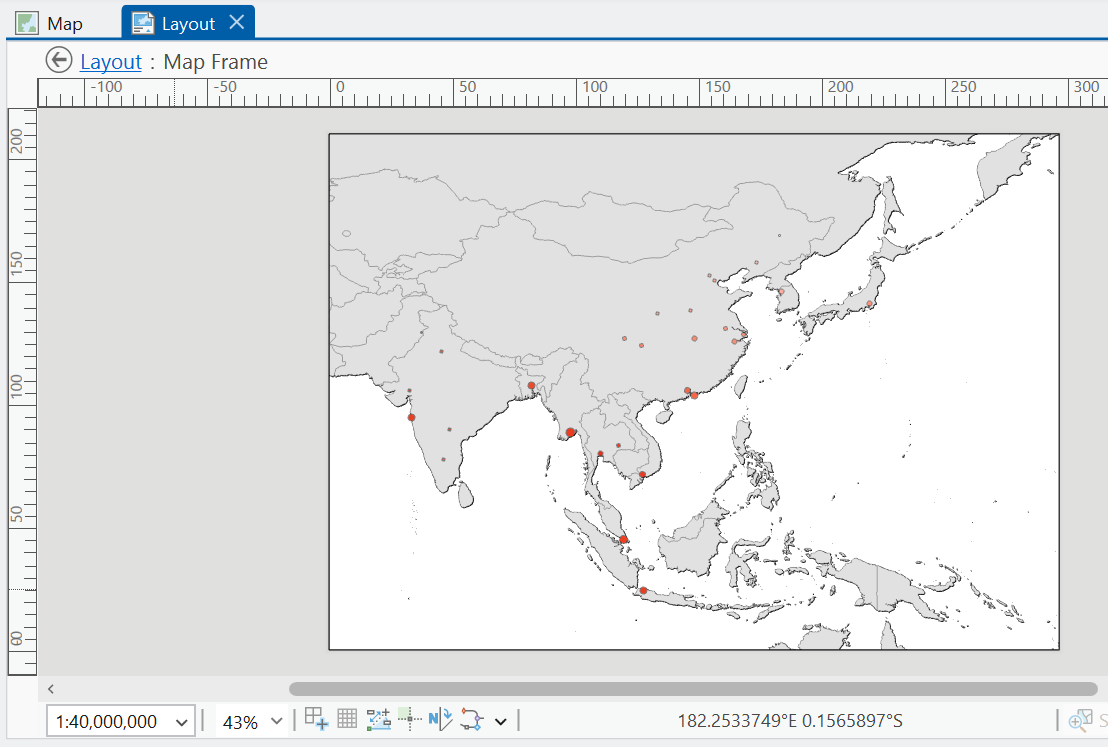Click the add guides icon in status bar

(316, 719)
